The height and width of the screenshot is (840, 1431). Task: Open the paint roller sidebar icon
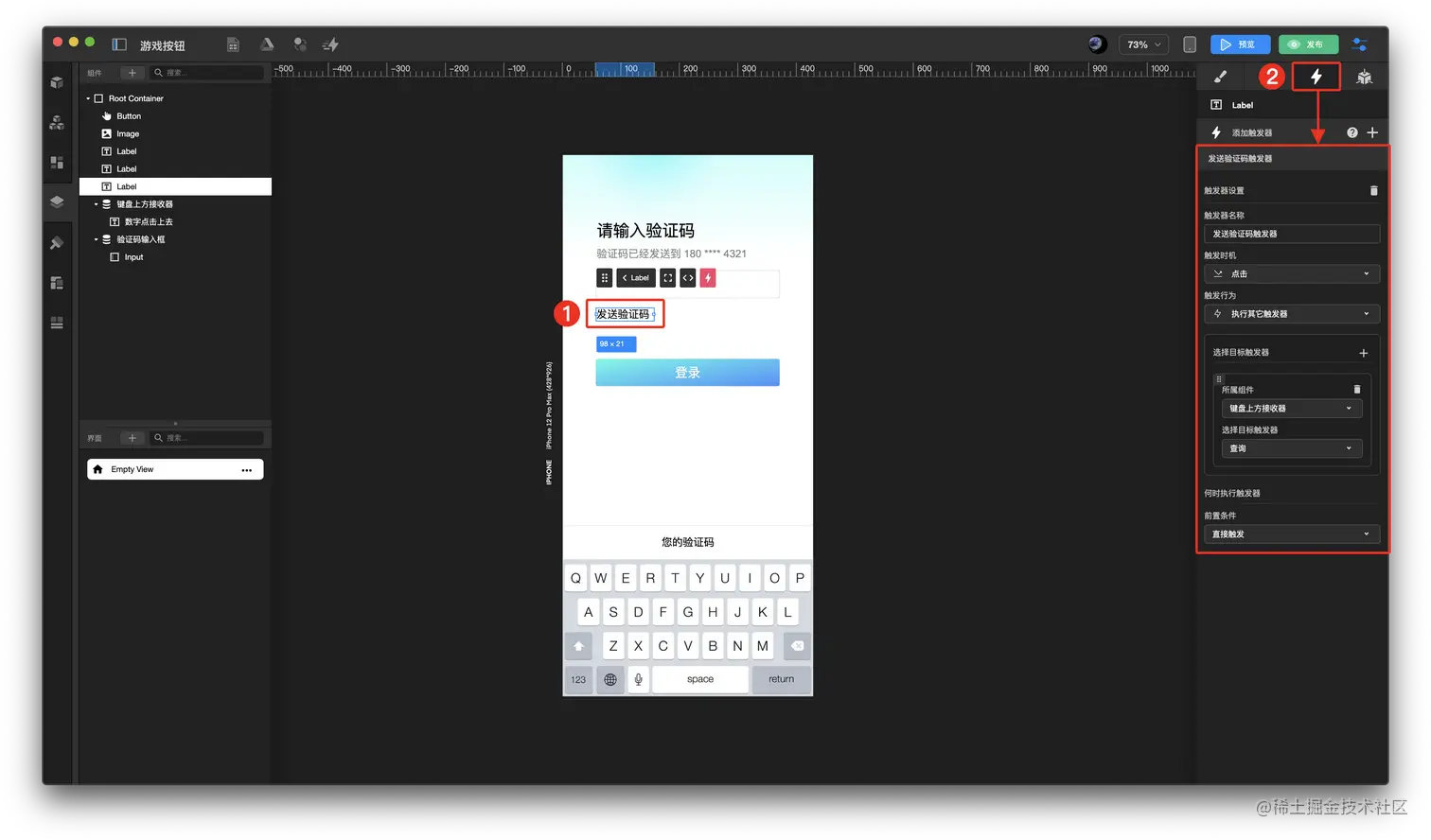point(57,243)
